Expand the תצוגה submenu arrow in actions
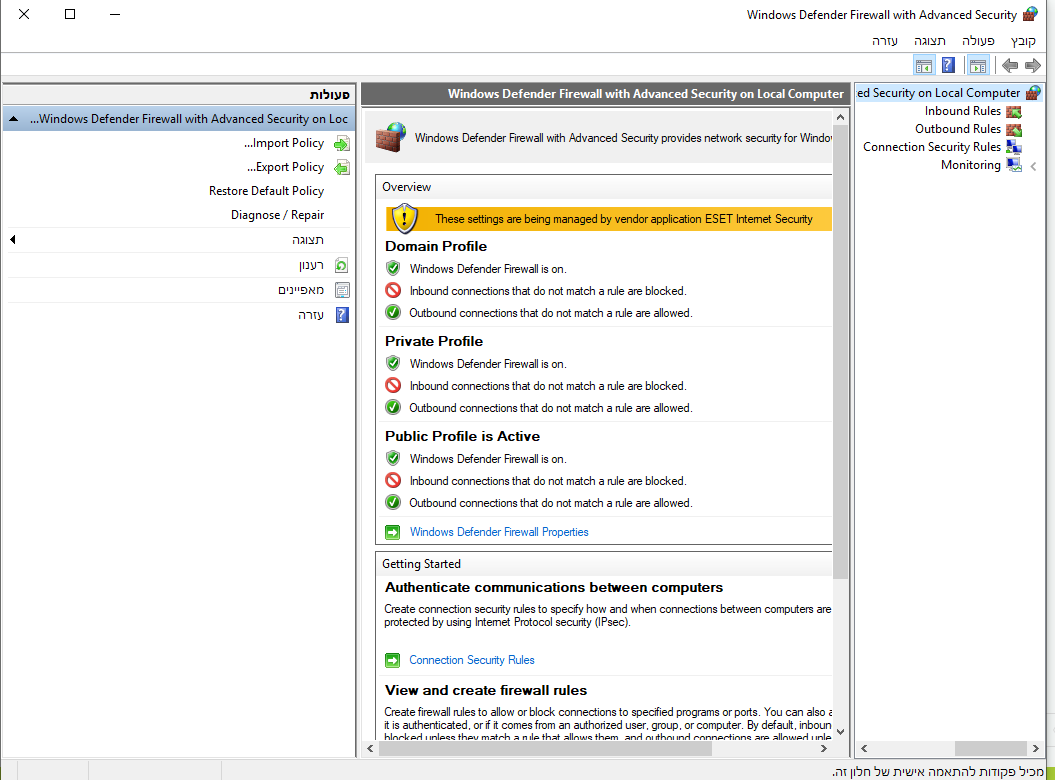This screenshot has height=780, width=1055. [13, 240]
